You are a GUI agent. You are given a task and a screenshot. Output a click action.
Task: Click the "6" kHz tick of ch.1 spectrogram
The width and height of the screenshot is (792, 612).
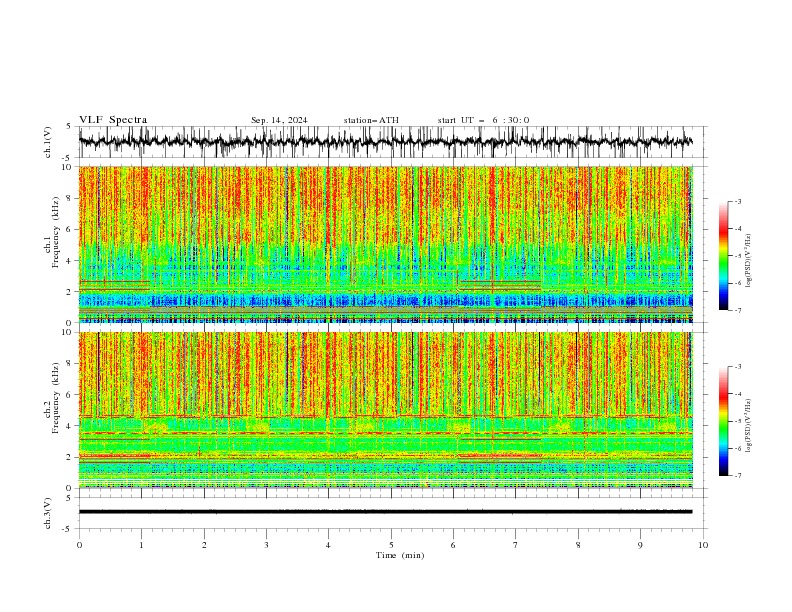pos(69,229)
